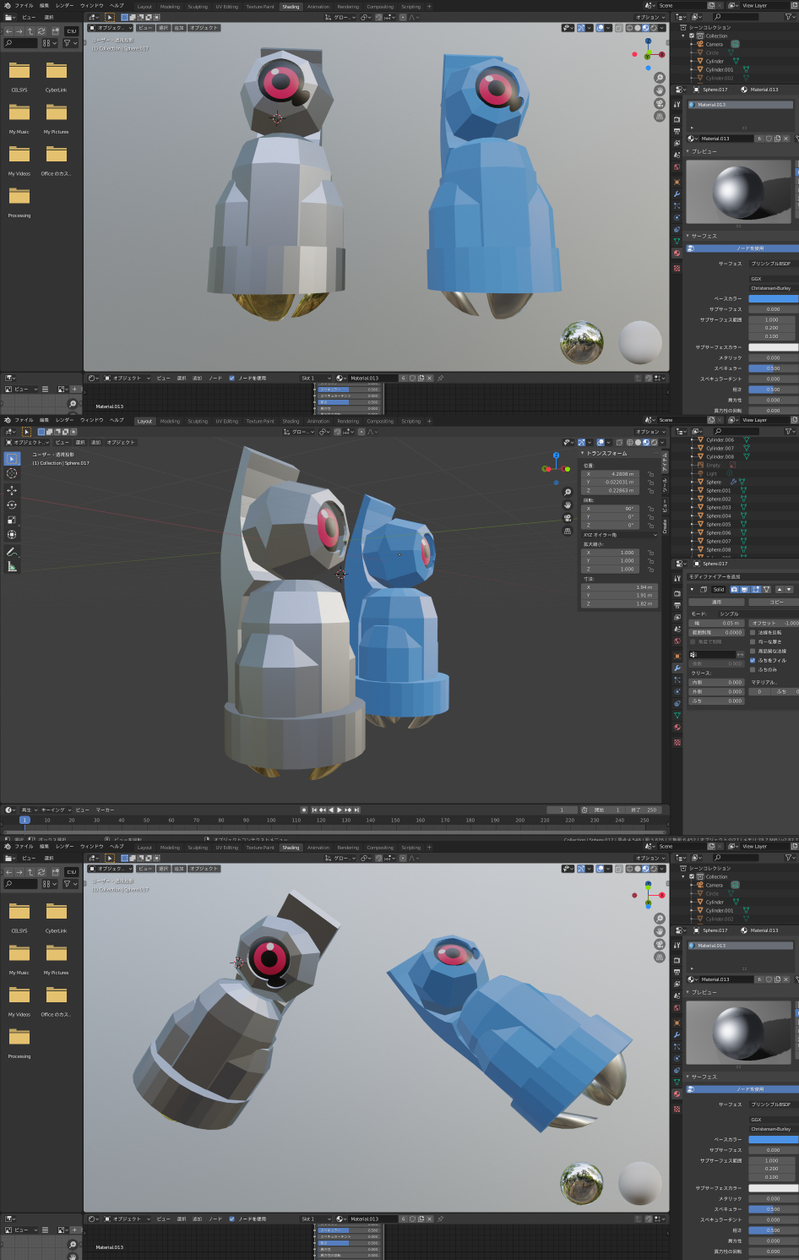This screenshot has width=799, height=1260.
Task: Move the Solid modifier down with the arrow
Action: coord(789,589)
